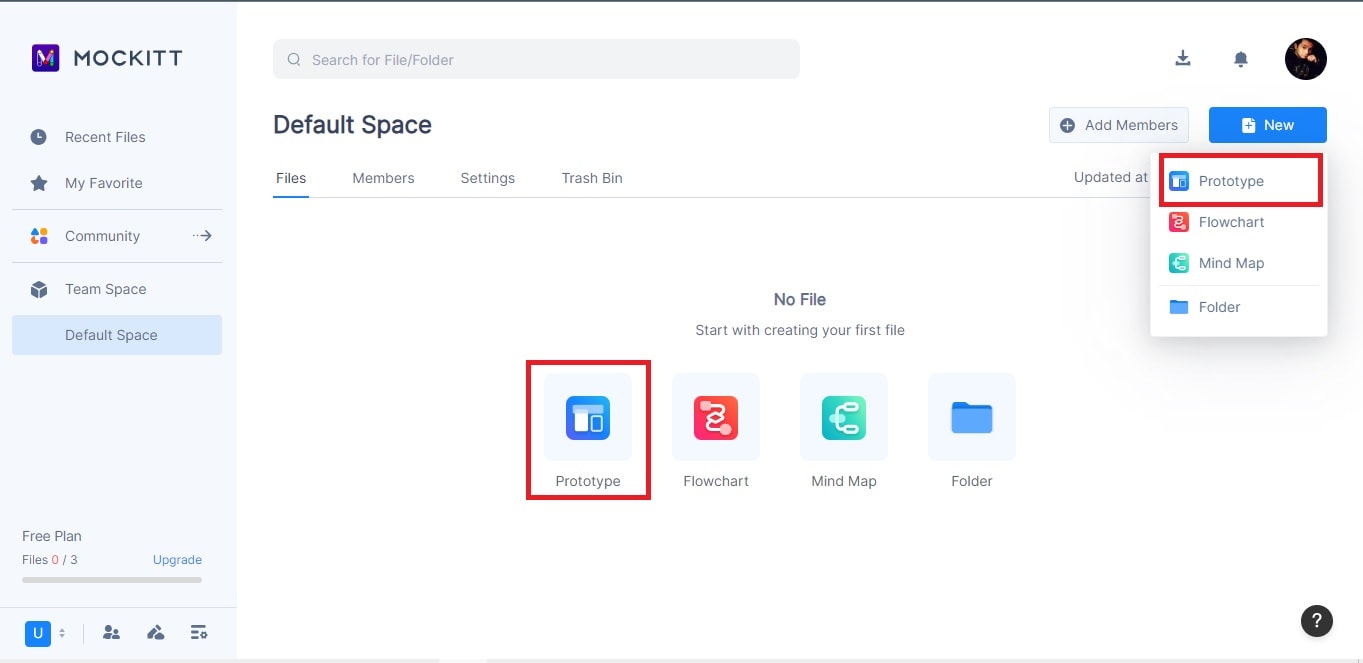
Task: Open the help question mark button
Action: [x=1317, y=620]
